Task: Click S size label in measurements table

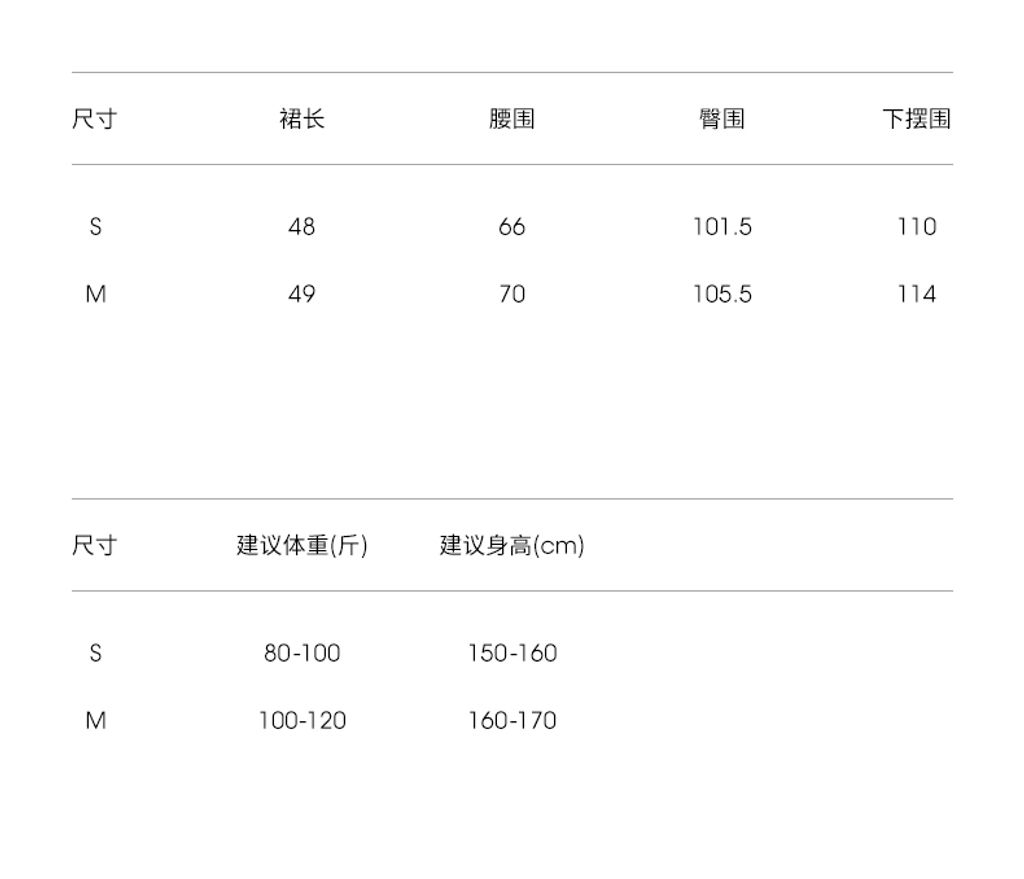Action: [x=95, y=227]
